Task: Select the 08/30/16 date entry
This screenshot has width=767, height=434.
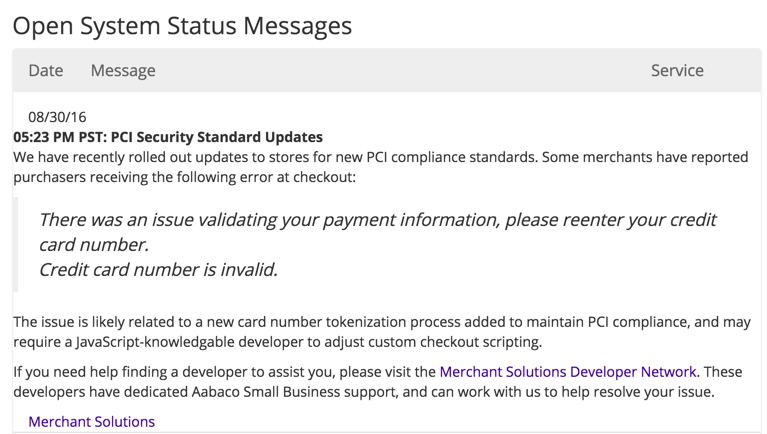Action: click(x=57, y=117)
